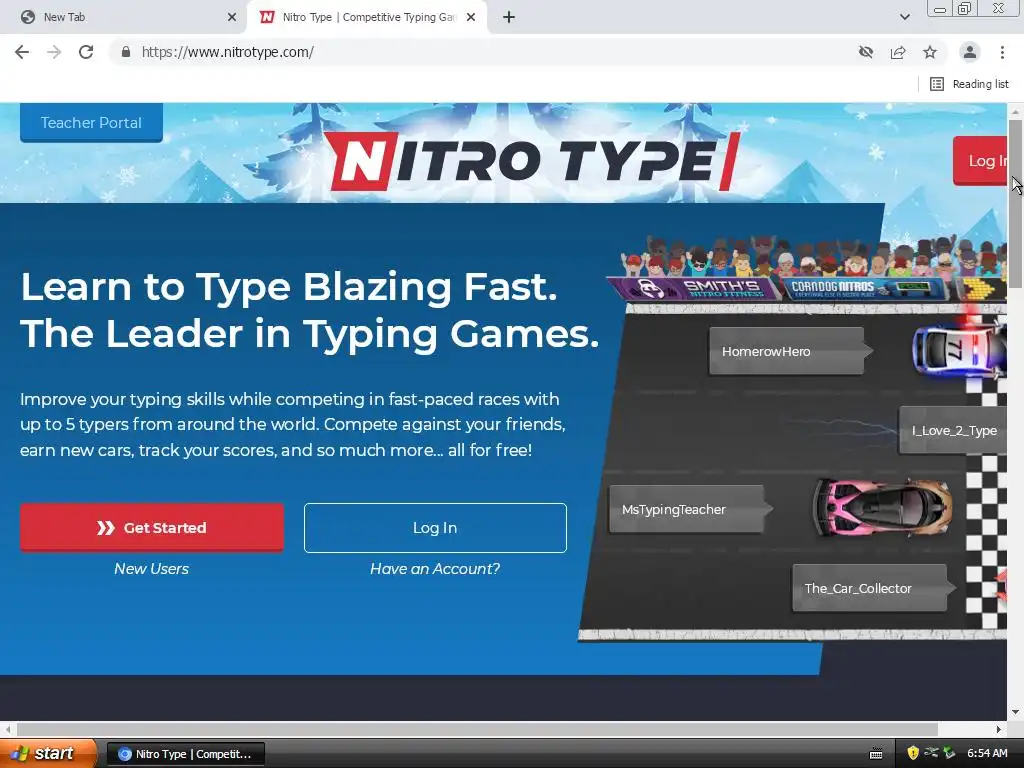
Task: Bookmark this page with the star icon
Action: pyautogui.click(x=930, y=52)
